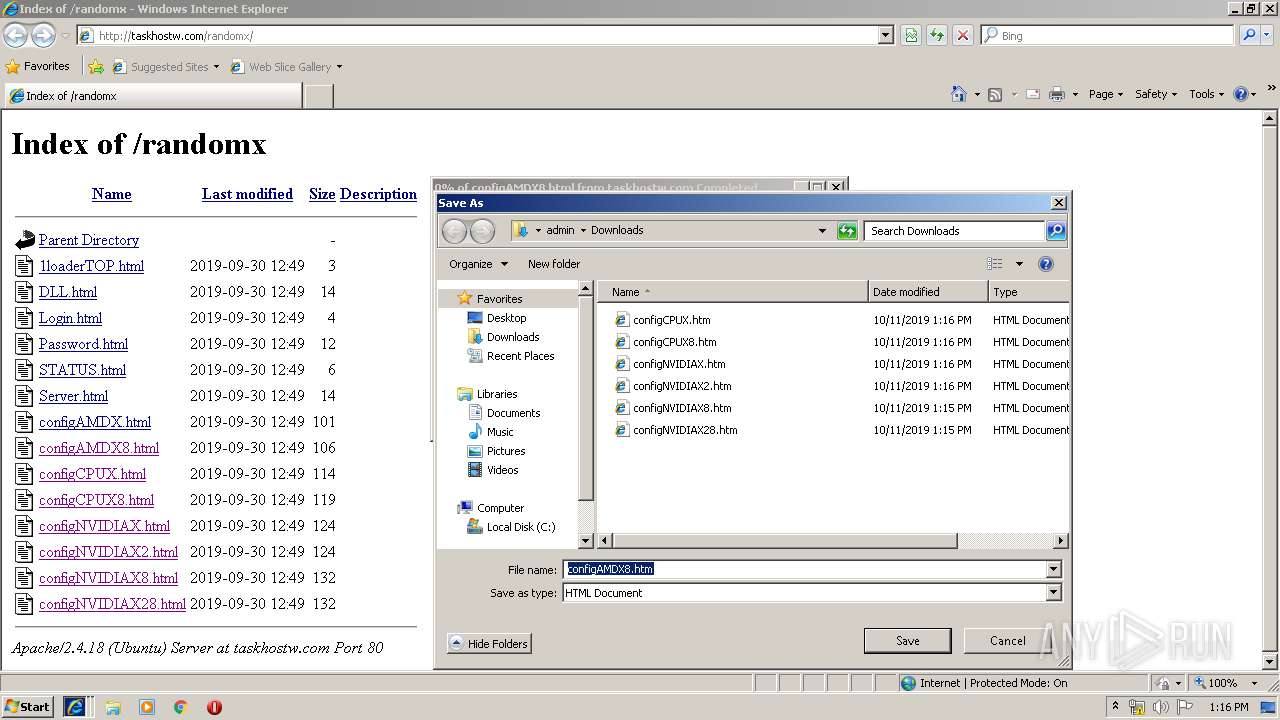
Task: Expand the view options arrow in Save As
Action: point(1019,264)
